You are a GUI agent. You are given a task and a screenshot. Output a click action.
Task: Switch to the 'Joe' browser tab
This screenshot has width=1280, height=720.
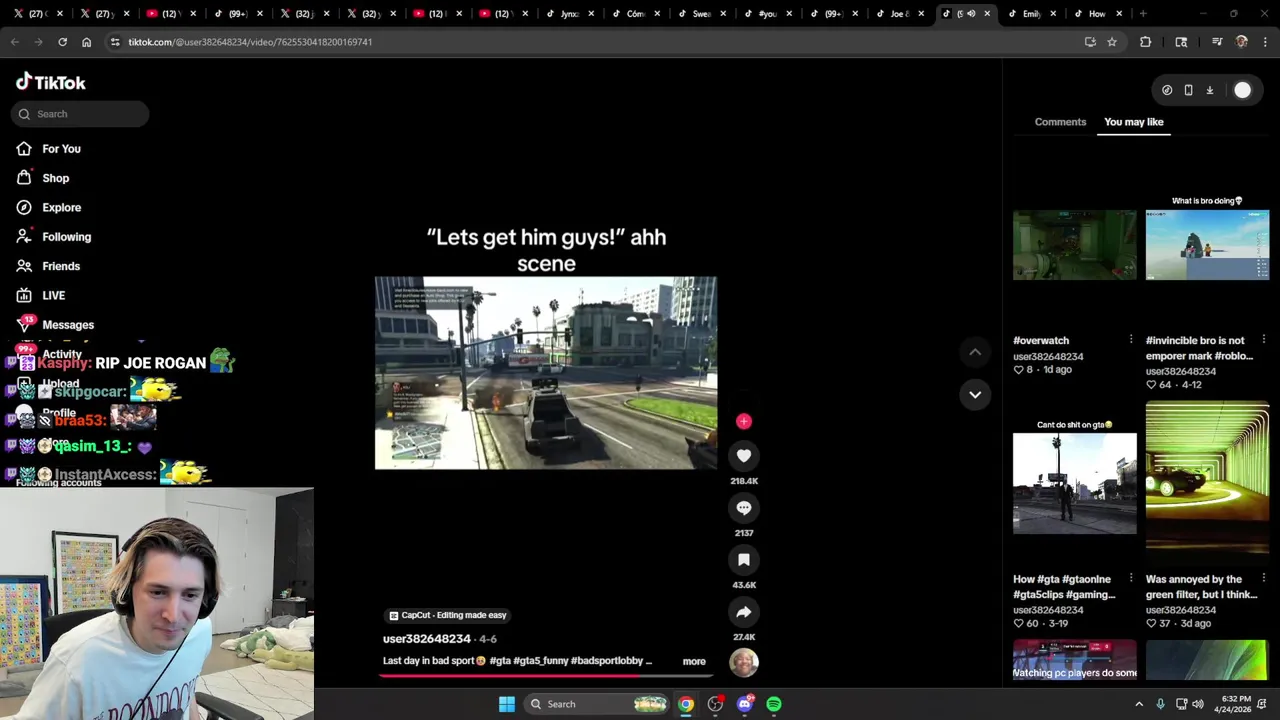pos(898,14)
